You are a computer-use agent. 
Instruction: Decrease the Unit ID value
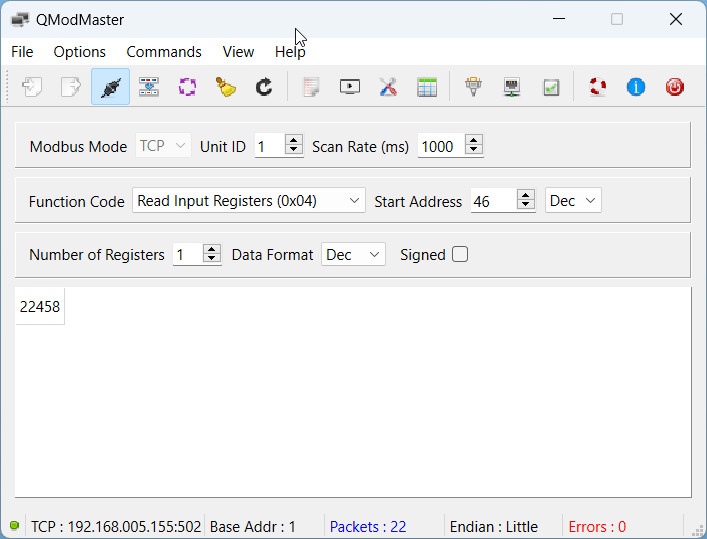(294, 150)
